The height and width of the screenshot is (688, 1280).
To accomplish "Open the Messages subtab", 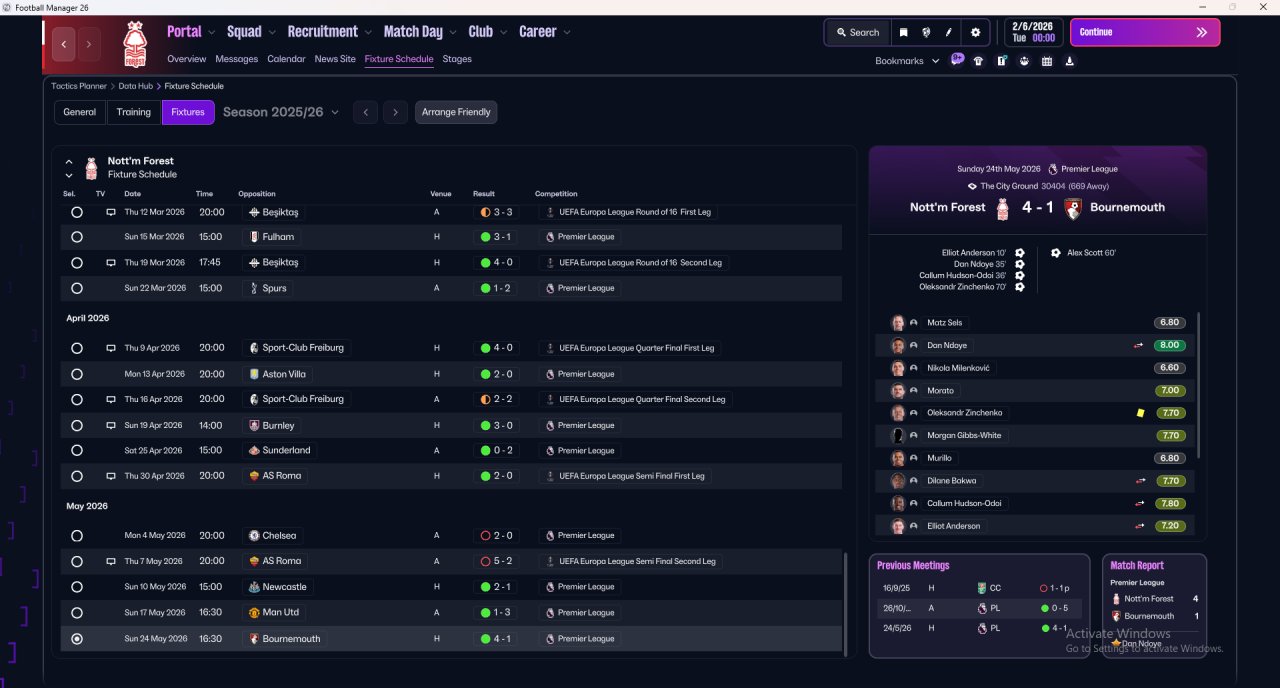I will coord(237,59).
